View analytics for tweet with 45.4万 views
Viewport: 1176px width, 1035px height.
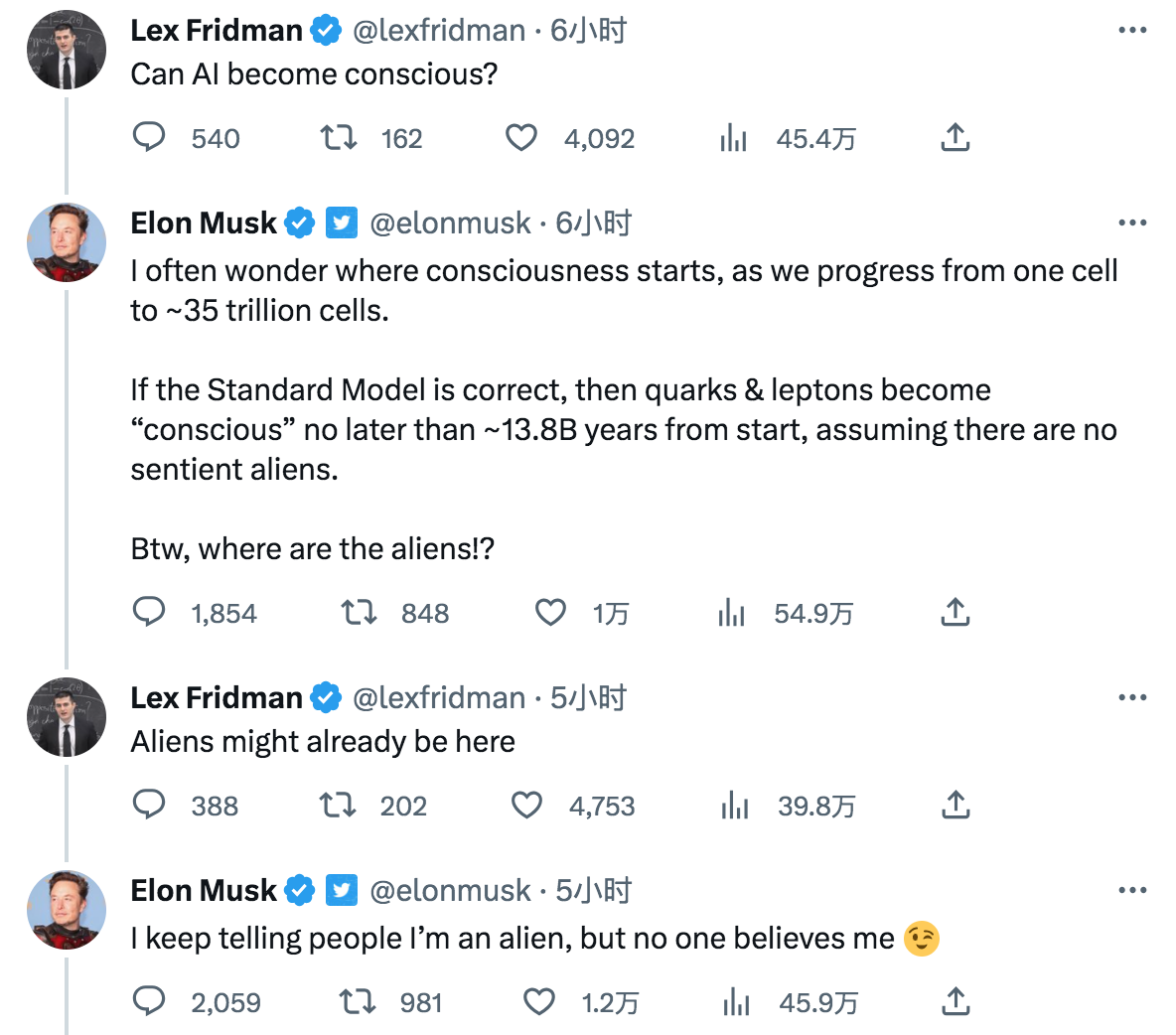coord(733,138)
